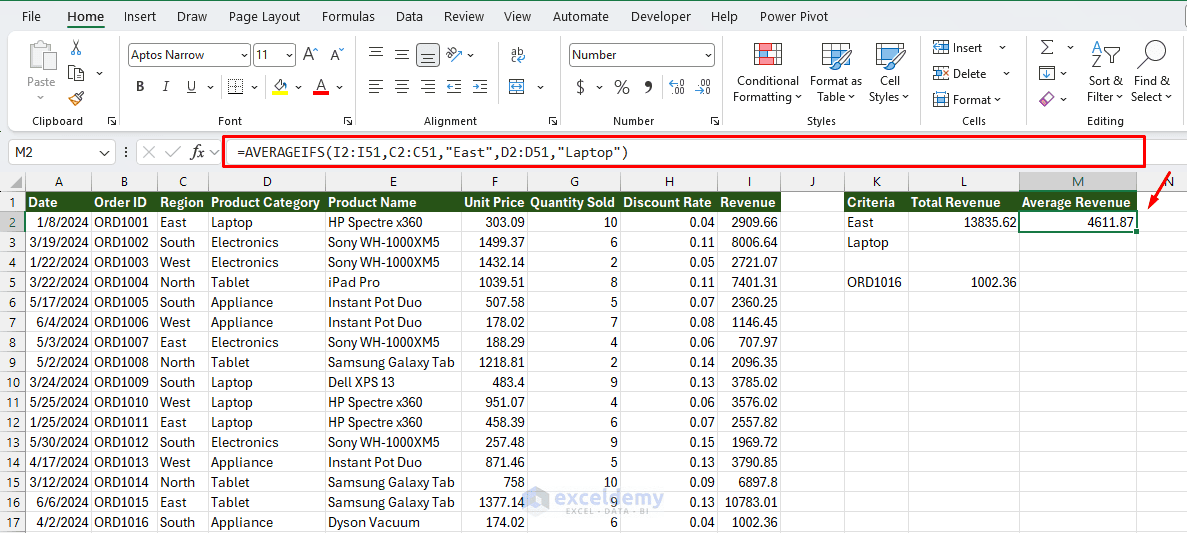Switch to the Power Pivot tab
This screenshot has width=1187, height=533.
[x=794, y=16]
